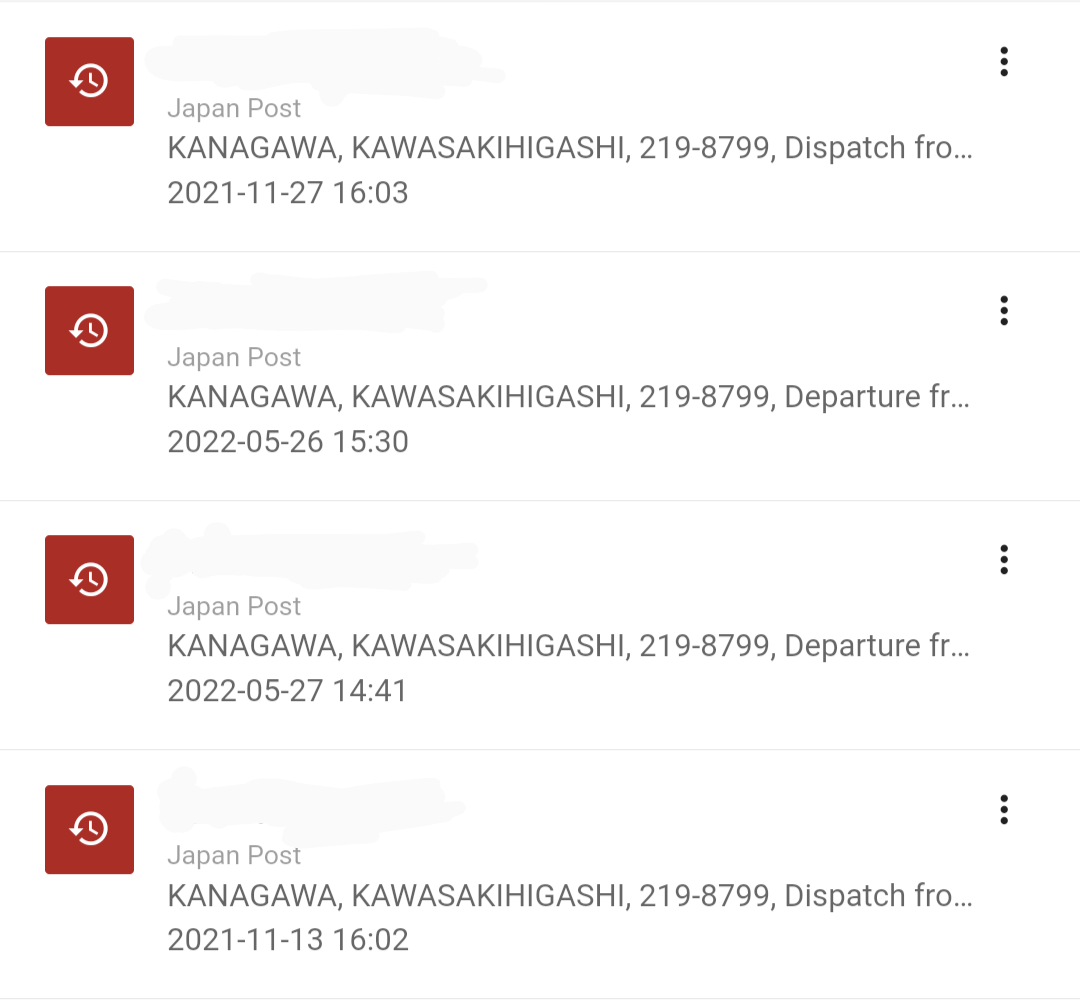Open status text of 2021-11-27 Dispatch entry
Viewport: 1080px width, 1000px height.
570,148
